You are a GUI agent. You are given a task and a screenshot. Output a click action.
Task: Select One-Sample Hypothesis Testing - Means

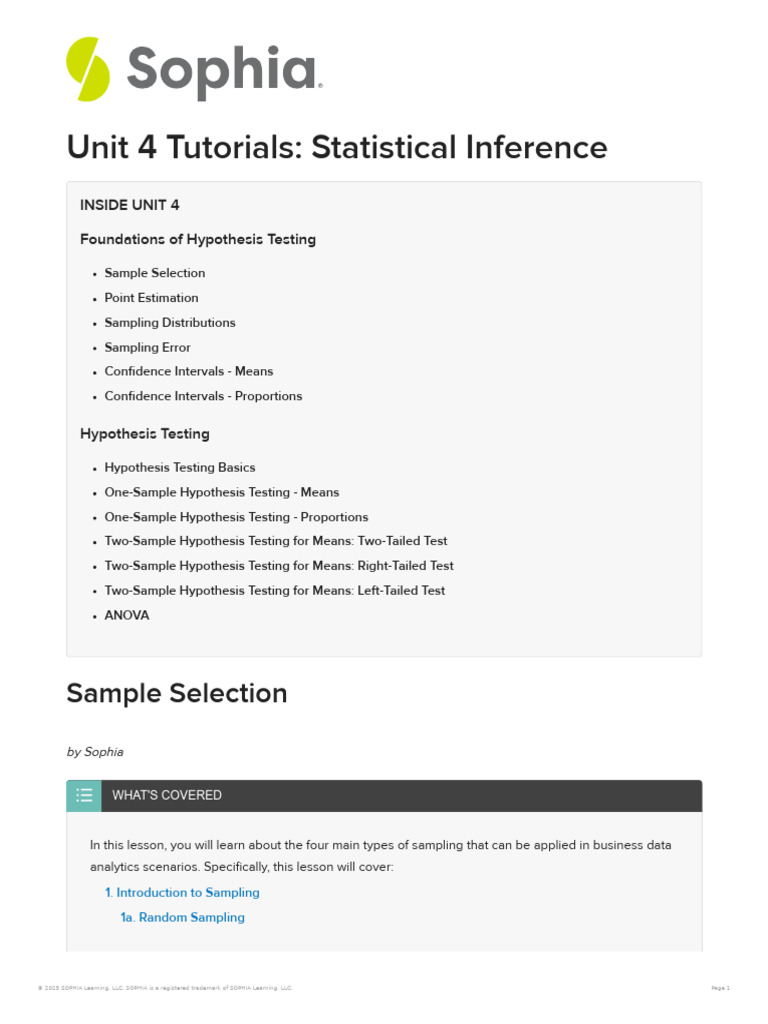(x=222, y=493)
